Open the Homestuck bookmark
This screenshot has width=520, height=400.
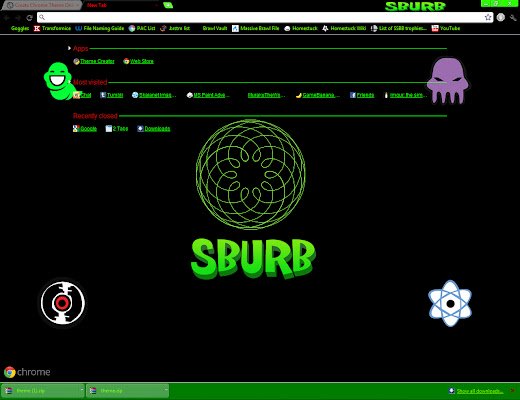301,28
